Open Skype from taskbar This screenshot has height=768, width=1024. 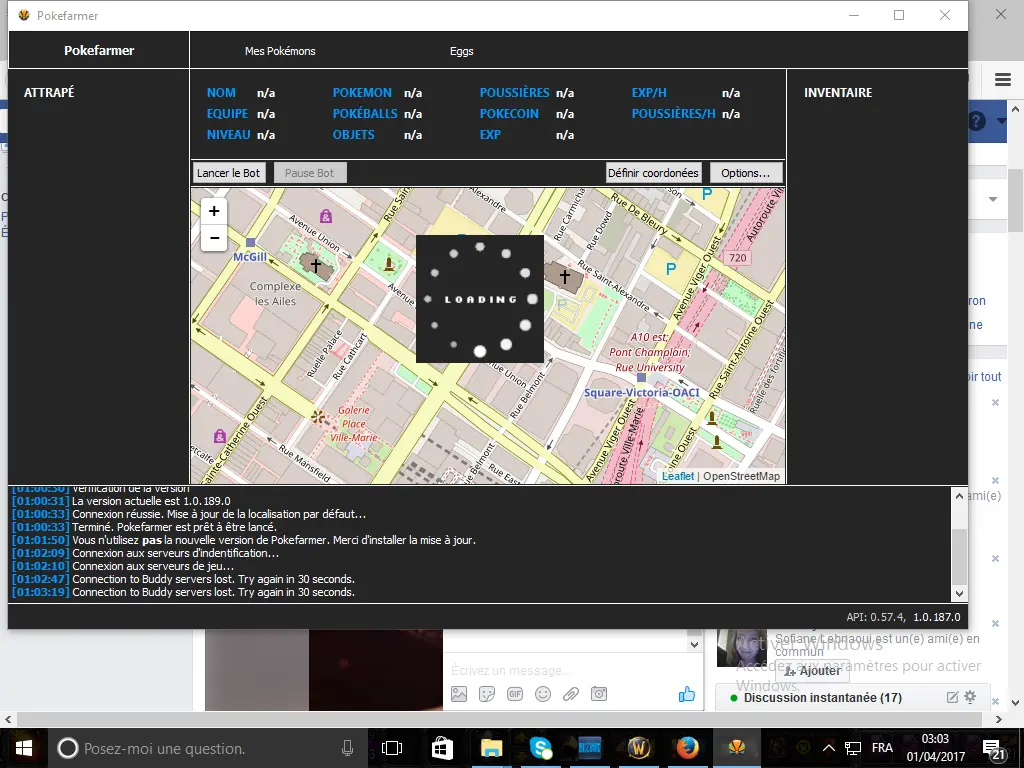point(541,748)
